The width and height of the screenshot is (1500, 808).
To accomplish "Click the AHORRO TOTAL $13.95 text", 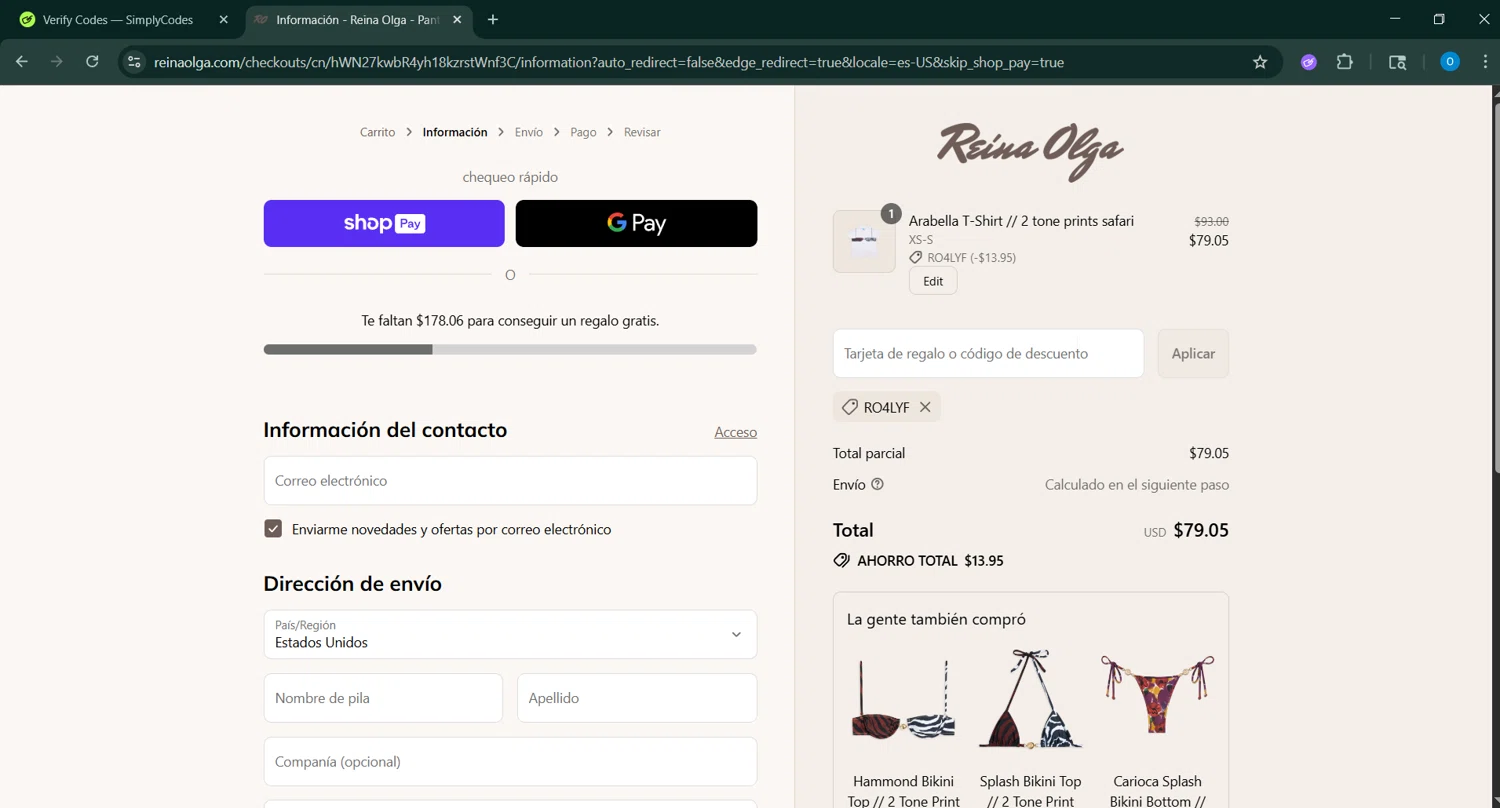I will coord(930,561).
